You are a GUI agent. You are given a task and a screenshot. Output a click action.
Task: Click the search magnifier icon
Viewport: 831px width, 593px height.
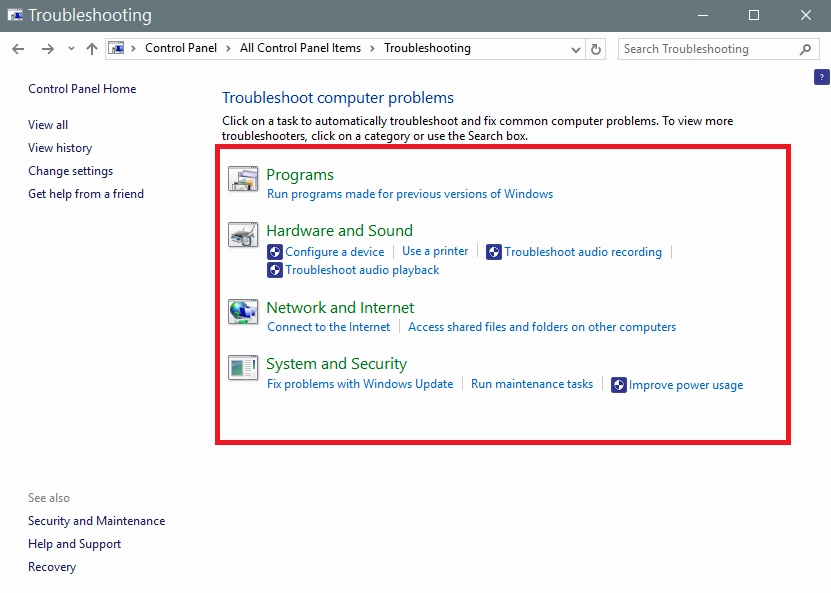[x=805, y=49]
